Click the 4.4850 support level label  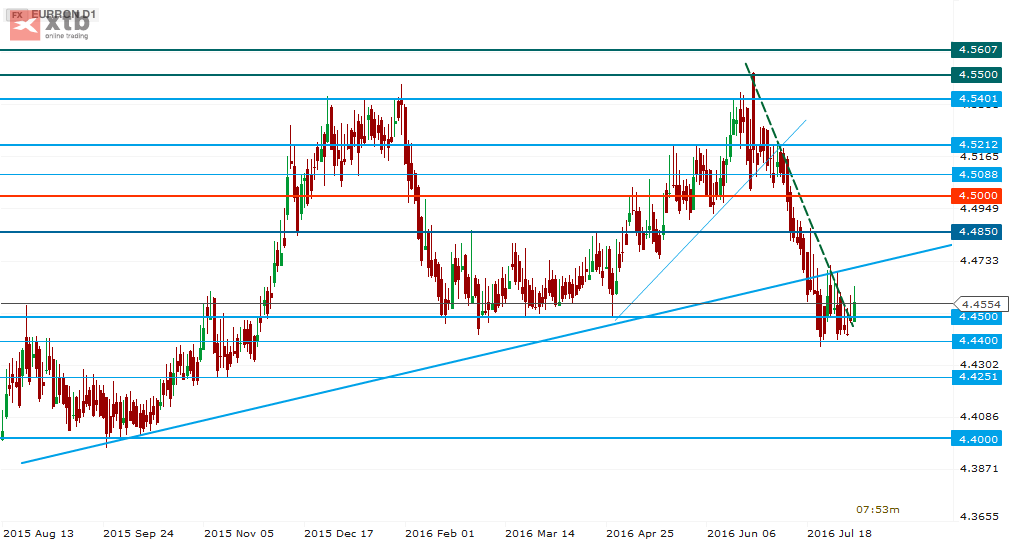click(x=977, y=232)
